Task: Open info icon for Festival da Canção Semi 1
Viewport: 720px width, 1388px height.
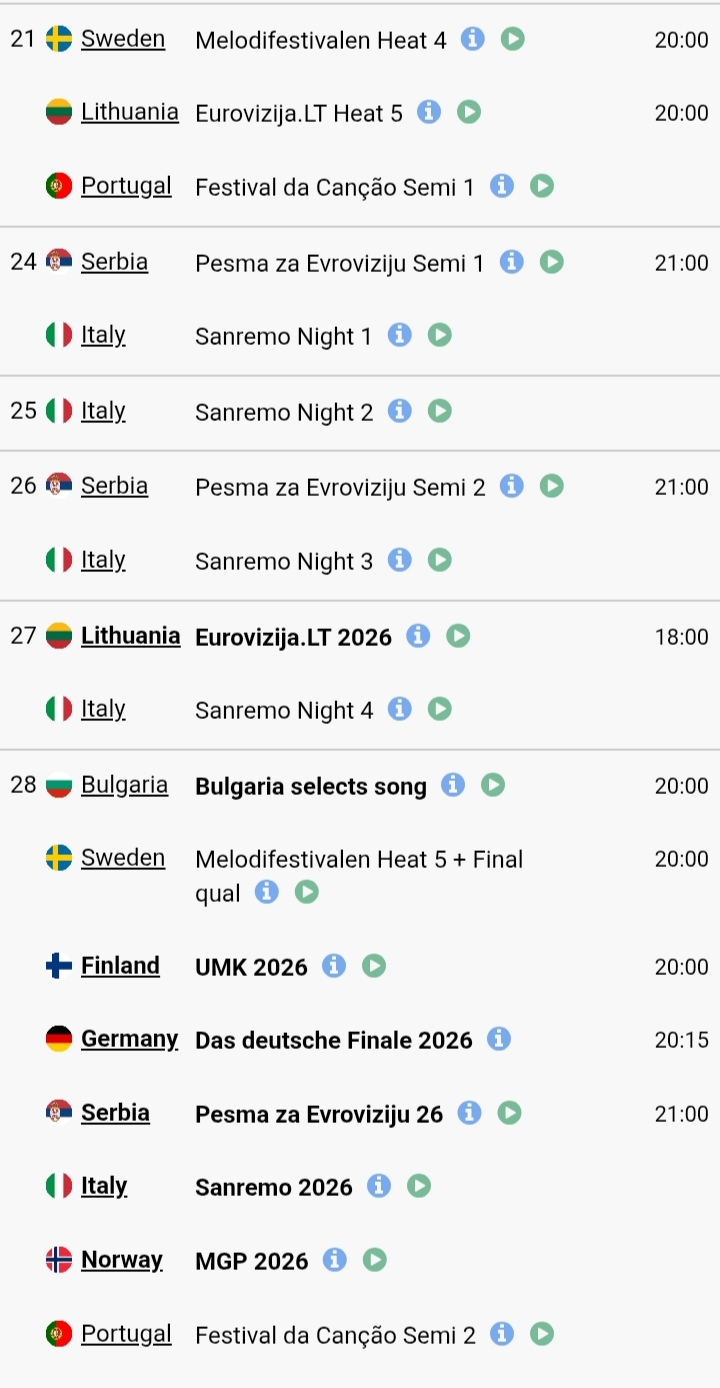Action: click(502, 185)
